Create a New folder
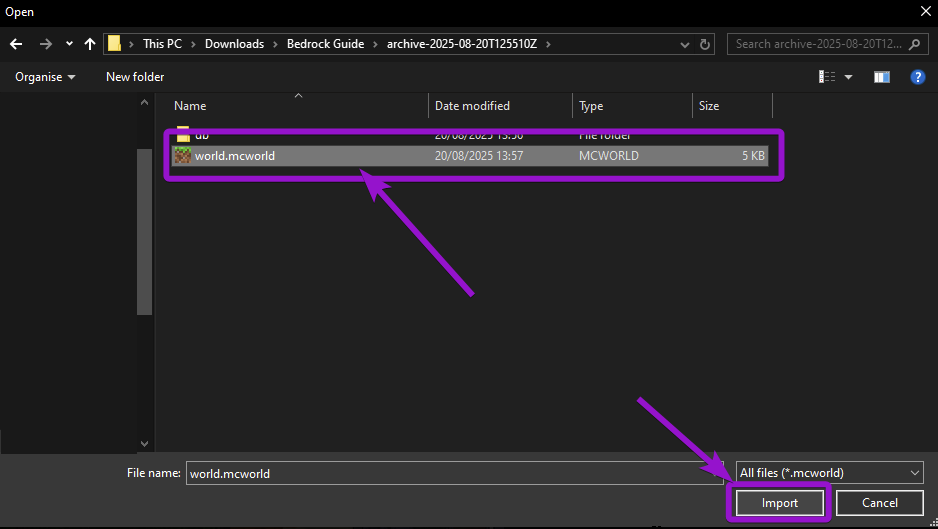Viewport: 938px width, 529px height. 135,77
